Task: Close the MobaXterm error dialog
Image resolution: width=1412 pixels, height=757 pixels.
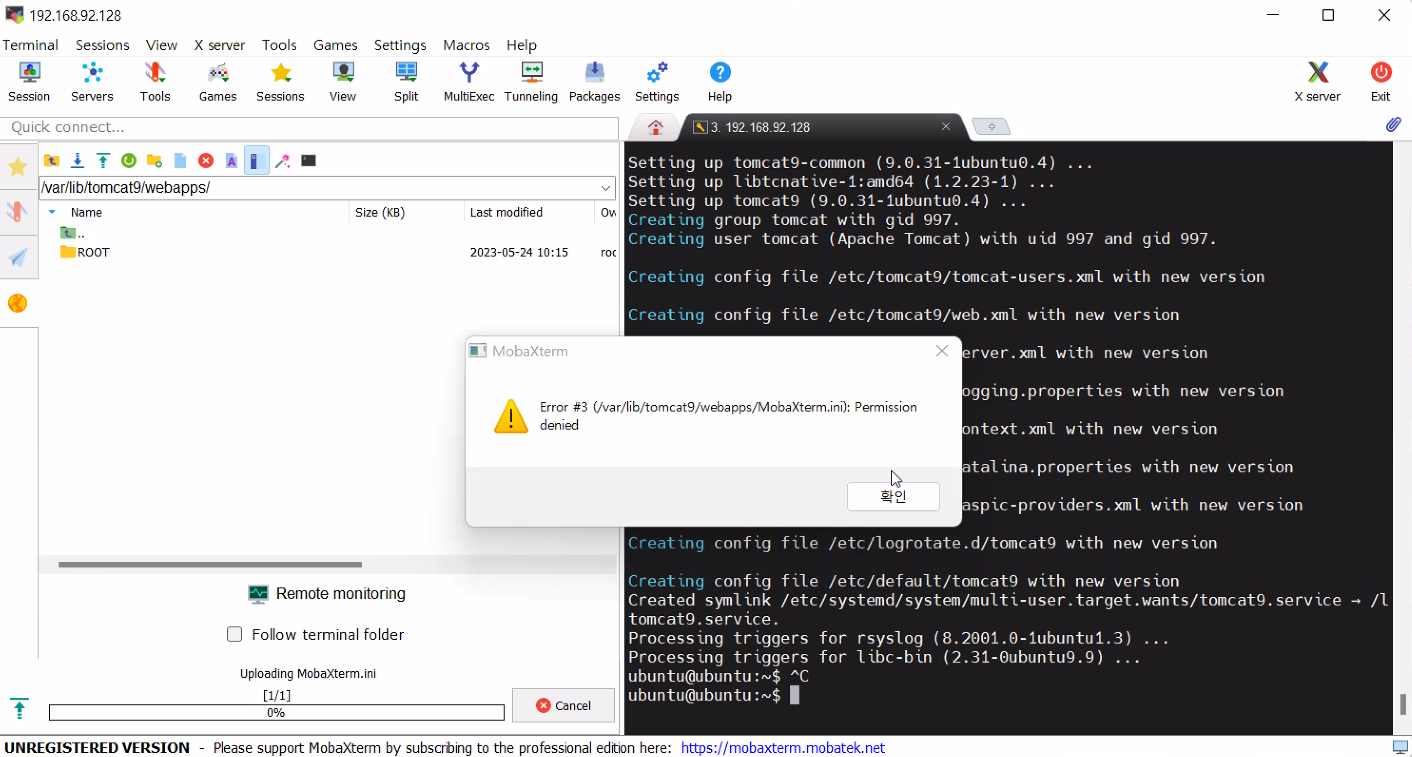Action: (x=941, y=351)
